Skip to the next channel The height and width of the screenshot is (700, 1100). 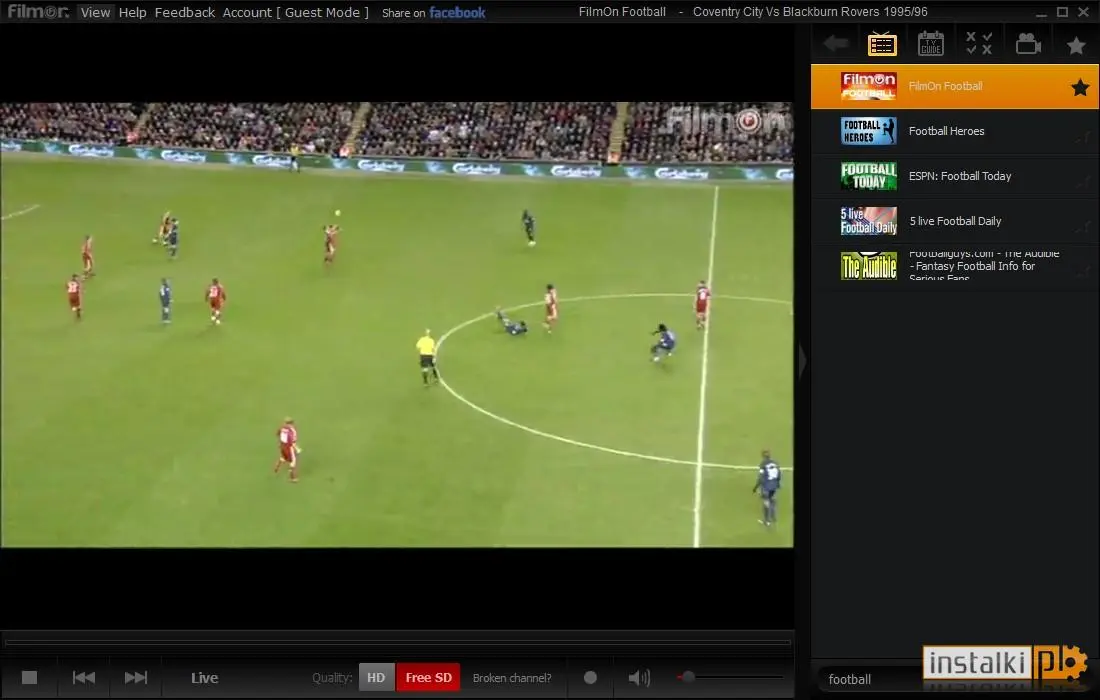coord(135,678)
